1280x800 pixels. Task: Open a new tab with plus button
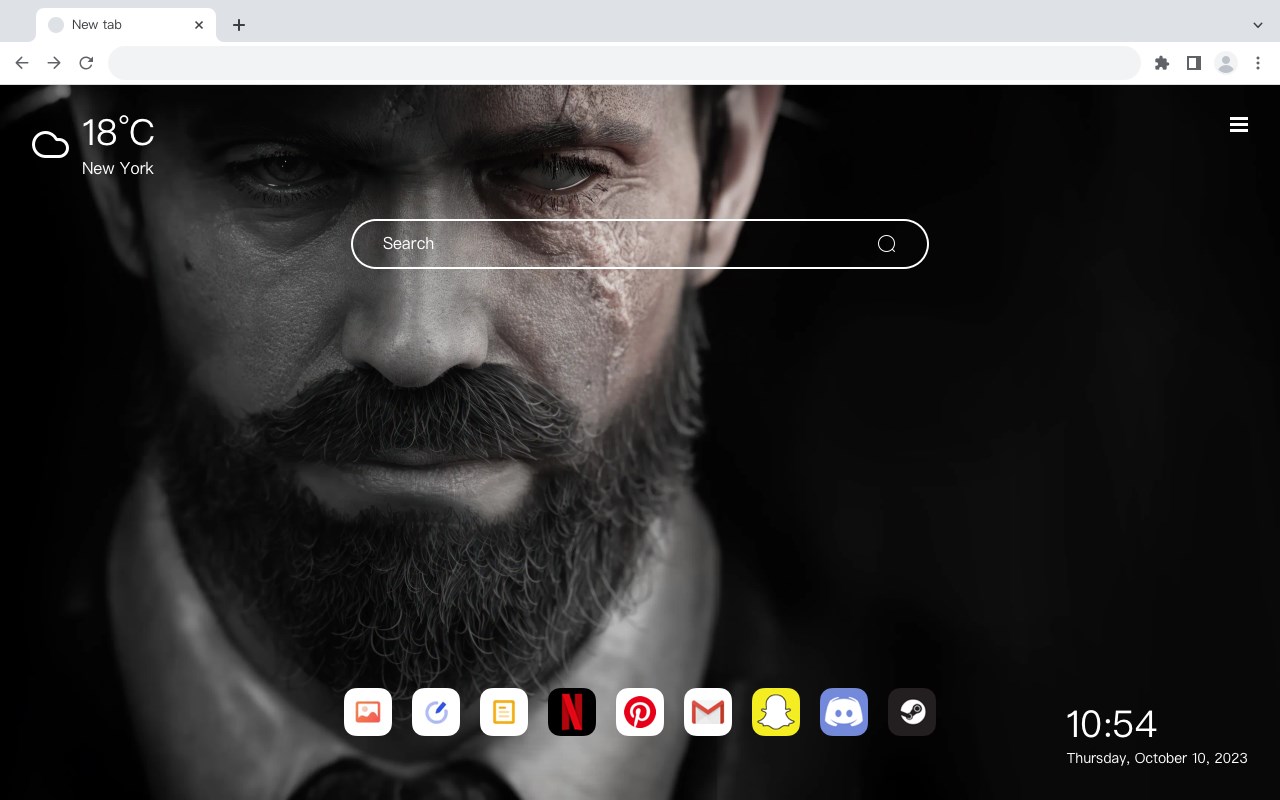[238, 25]
